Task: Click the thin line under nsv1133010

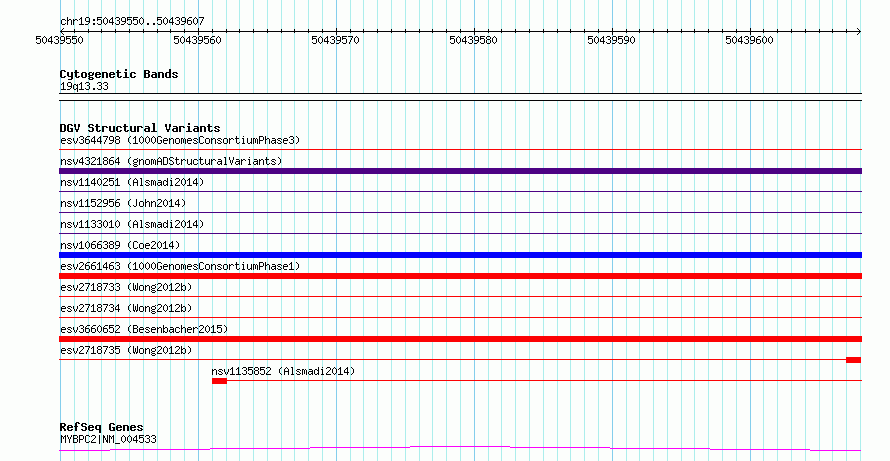Action: (460, 233)
